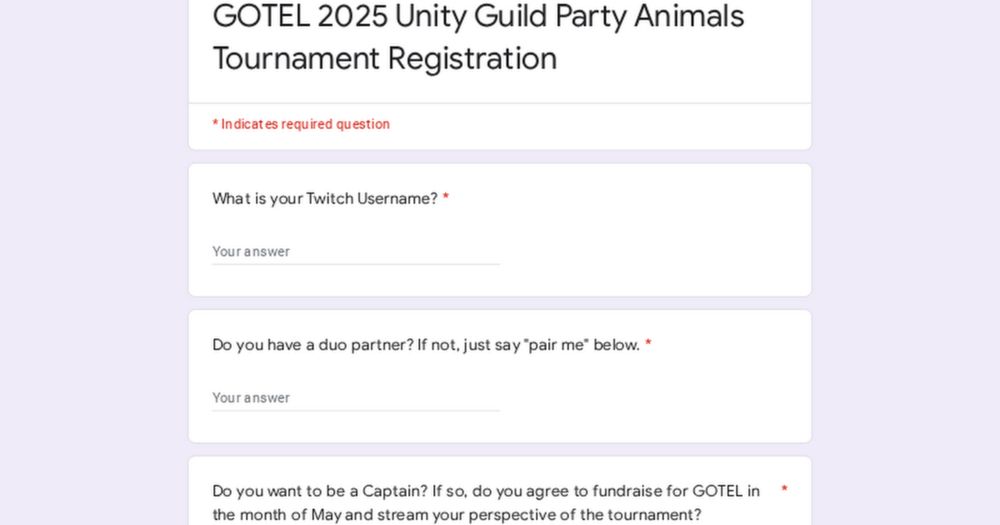The height and width of the screenshot is (525, 1000).
Task: Click the red asterisk after 'pair me' question
Action: [x=648, y=344]
